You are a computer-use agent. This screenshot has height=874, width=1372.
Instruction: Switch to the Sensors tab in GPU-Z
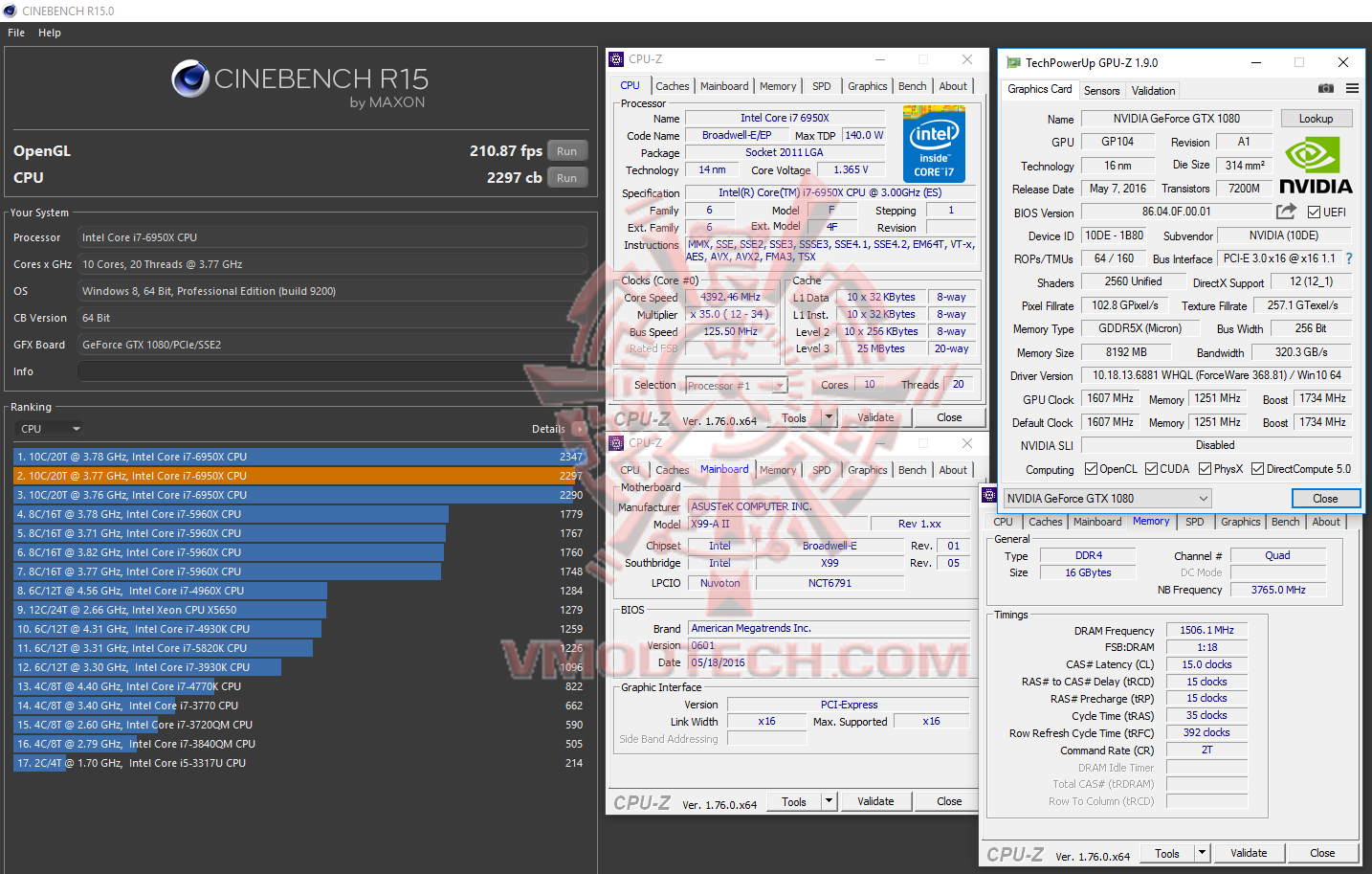pos(1101,90)
